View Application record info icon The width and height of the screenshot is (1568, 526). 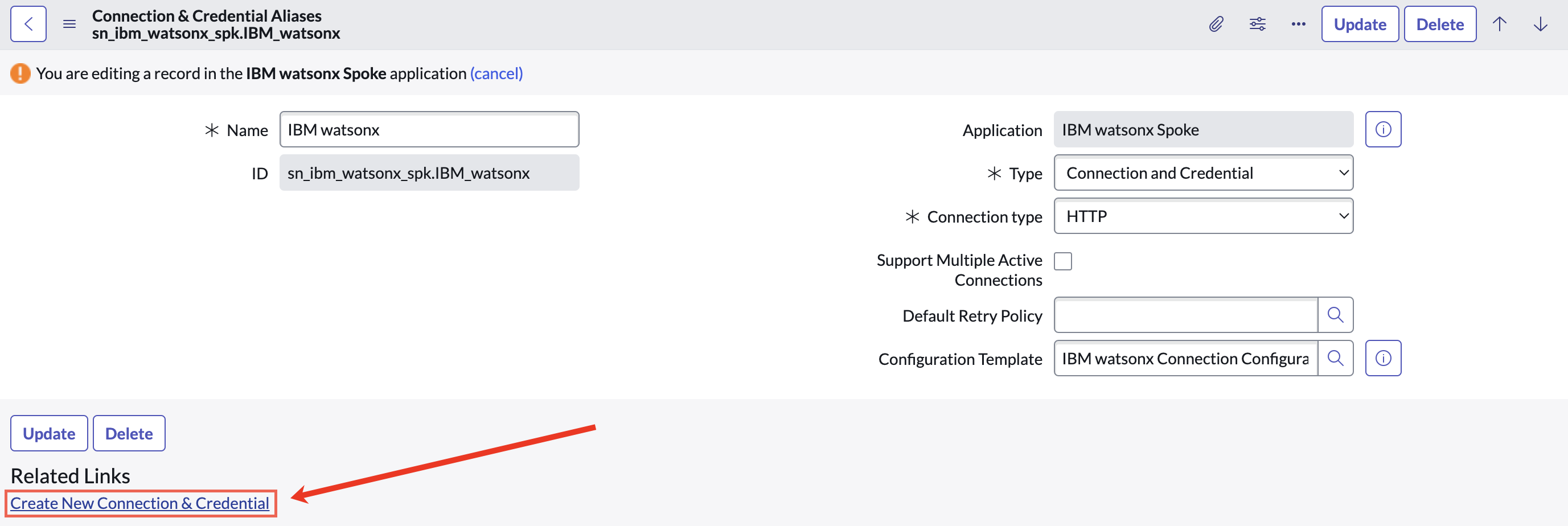tap(1383, 130)
